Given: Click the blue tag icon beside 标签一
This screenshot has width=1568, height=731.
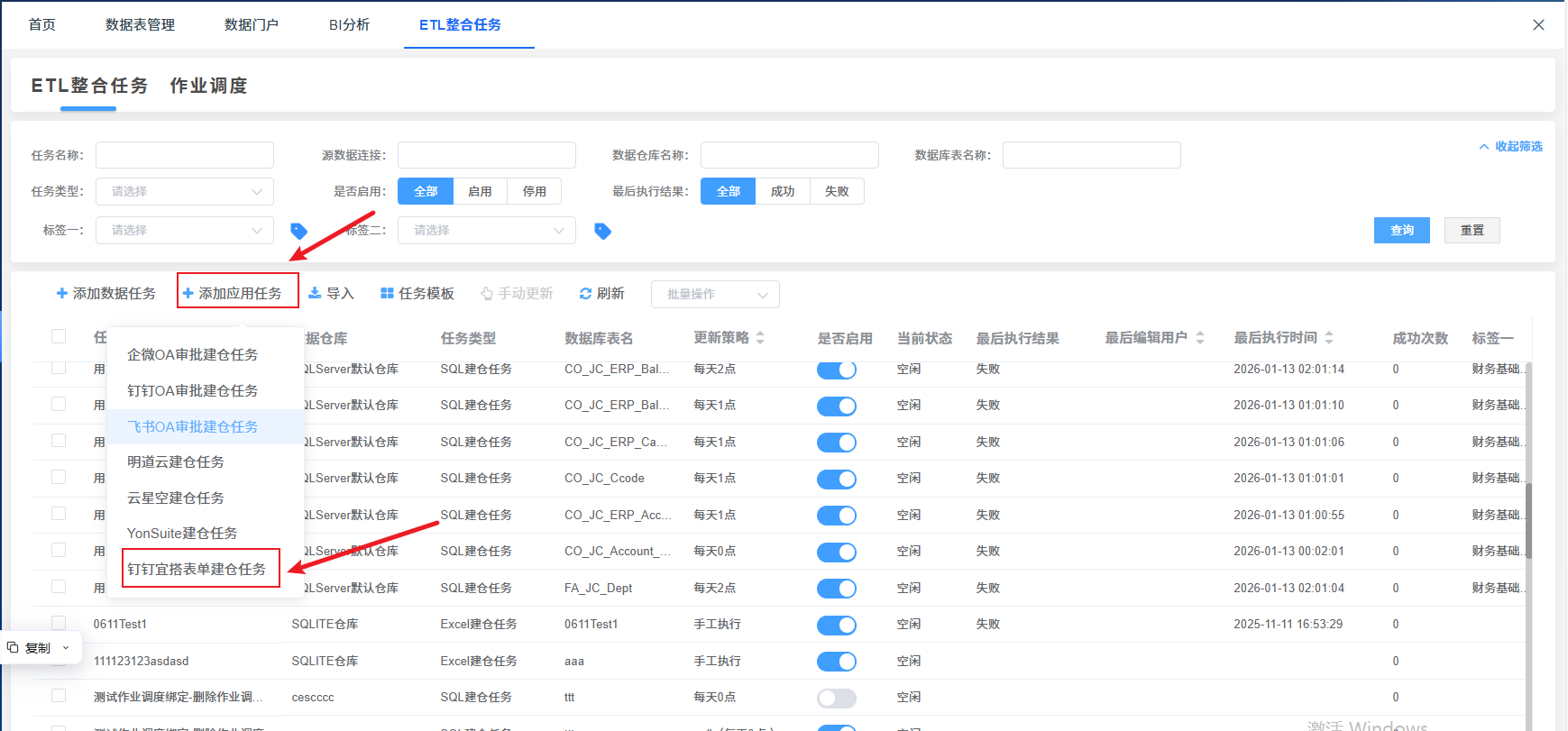Looking at the screenshot, I should (x=299, y=231).
